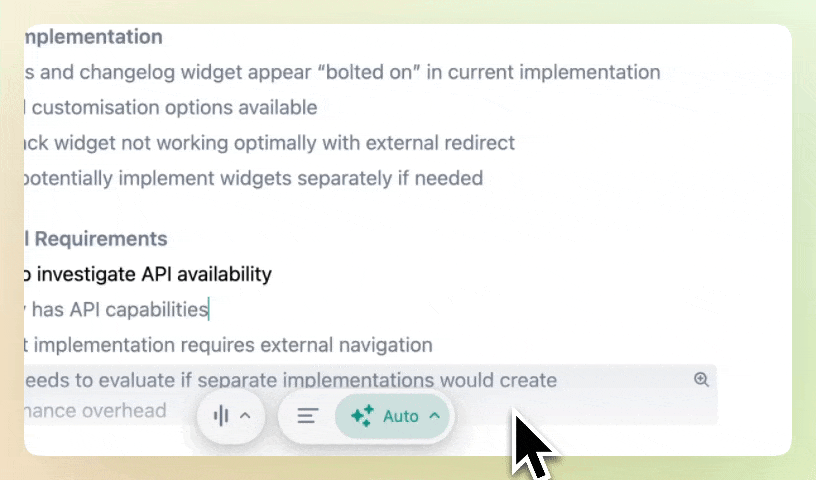Screen dimensions: 816x480
Task: Click the green sparkle icon in Auto button
Action: click(x=362, y=415)
